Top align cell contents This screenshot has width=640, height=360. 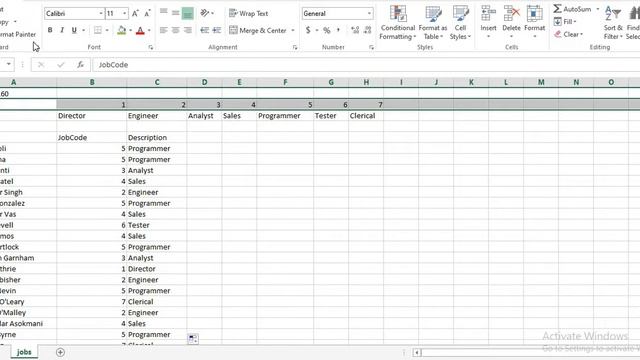click(x=164, y=13)
